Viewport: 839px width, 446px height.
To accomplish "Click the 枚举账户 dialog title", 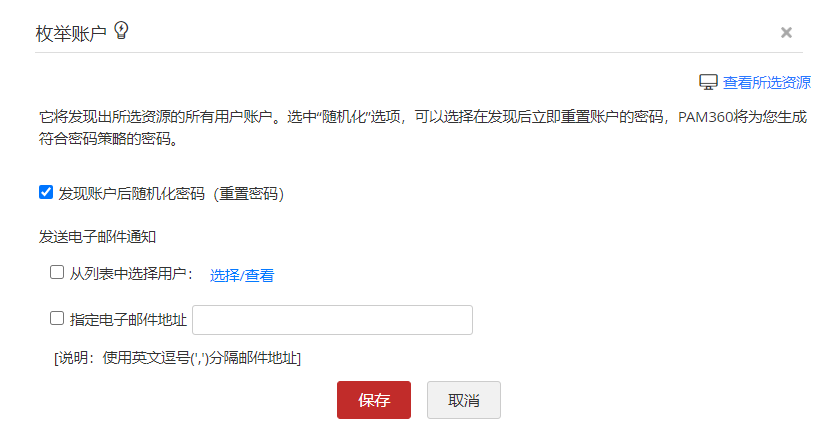I will point(71,33).
